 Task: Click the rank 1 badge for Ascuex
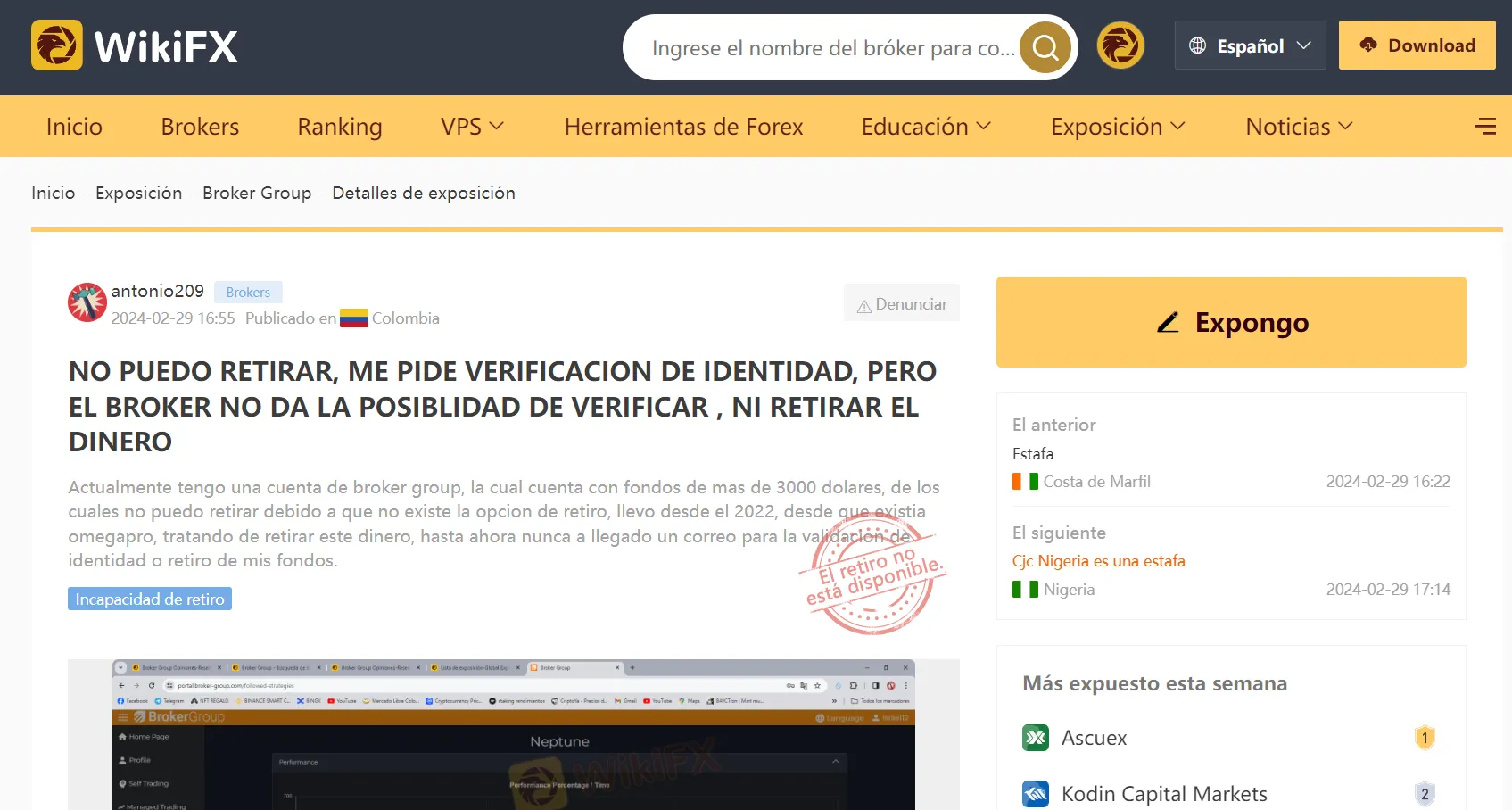pos(1425,738)
